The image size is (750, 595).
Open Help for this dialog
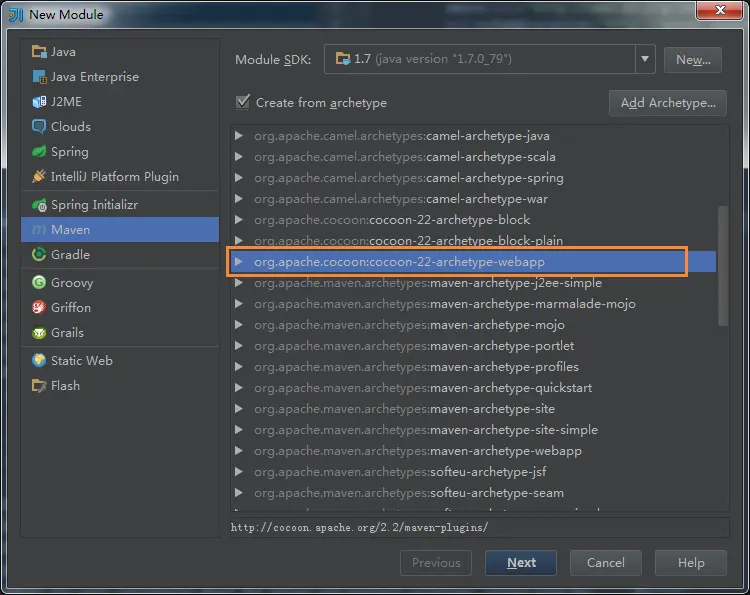point(691,562)
